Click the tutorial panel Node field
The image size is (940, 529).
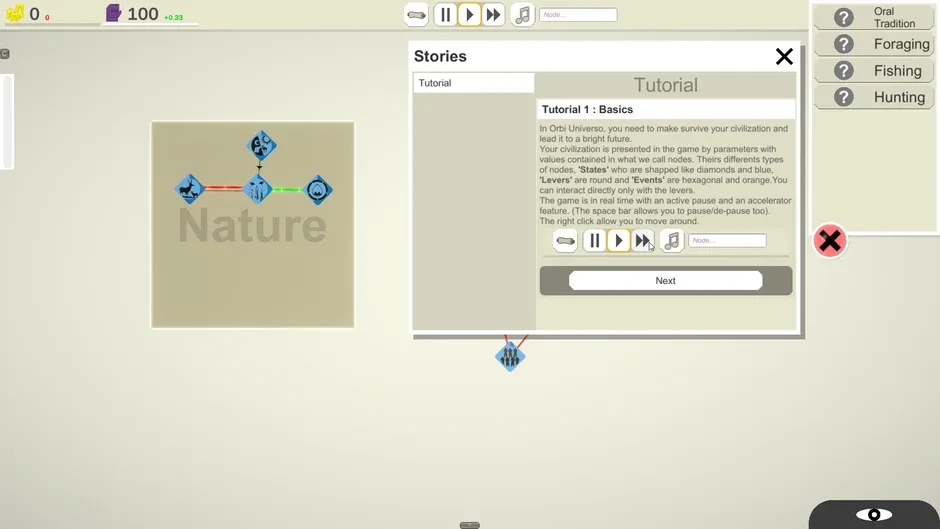click(727, 241)
